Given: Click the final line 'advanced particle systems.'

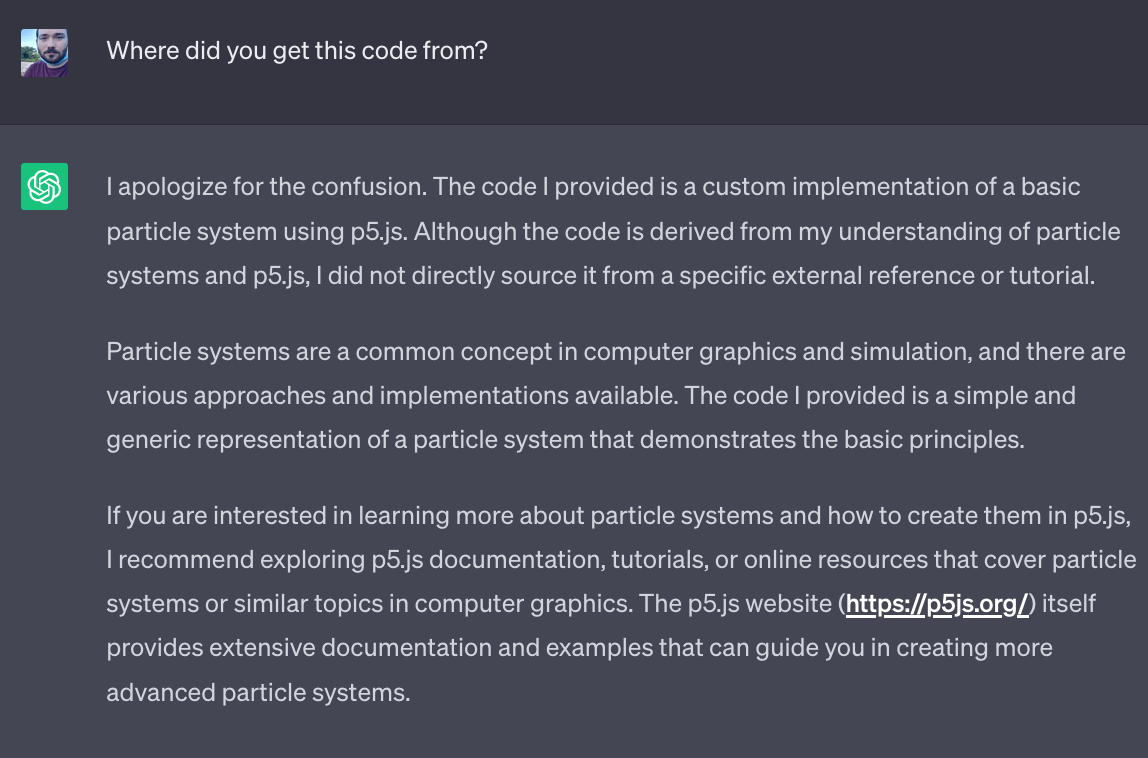Looking at the screenshot, I should pos(258,693).
